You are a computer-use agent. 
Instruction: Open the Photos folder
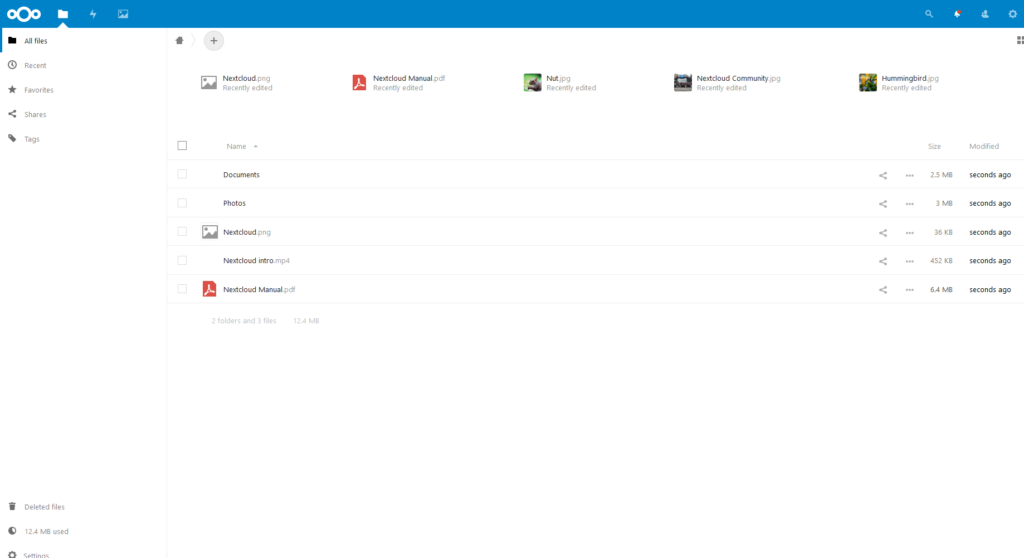click(x=234, y=203)
